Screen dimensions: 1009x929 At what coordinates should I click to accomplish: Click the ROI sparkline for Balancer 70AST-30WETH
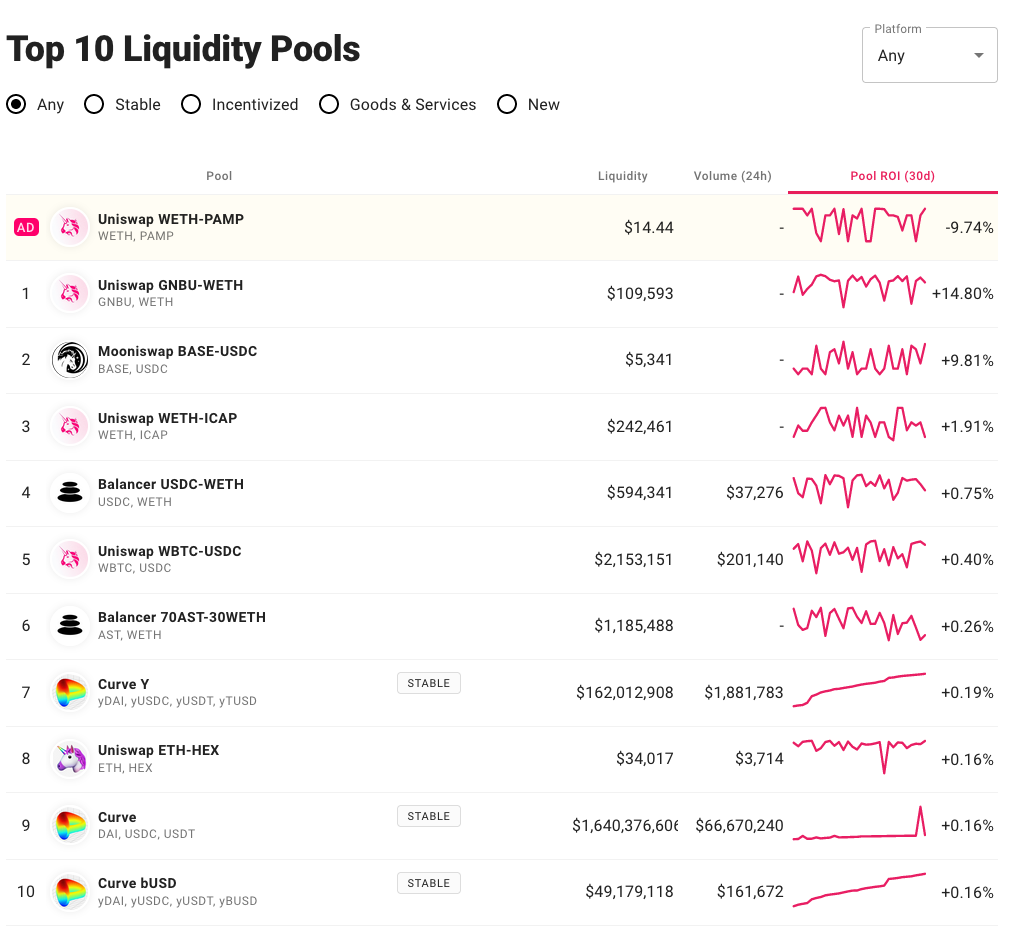pyautogui.click(x=859, y=623)
